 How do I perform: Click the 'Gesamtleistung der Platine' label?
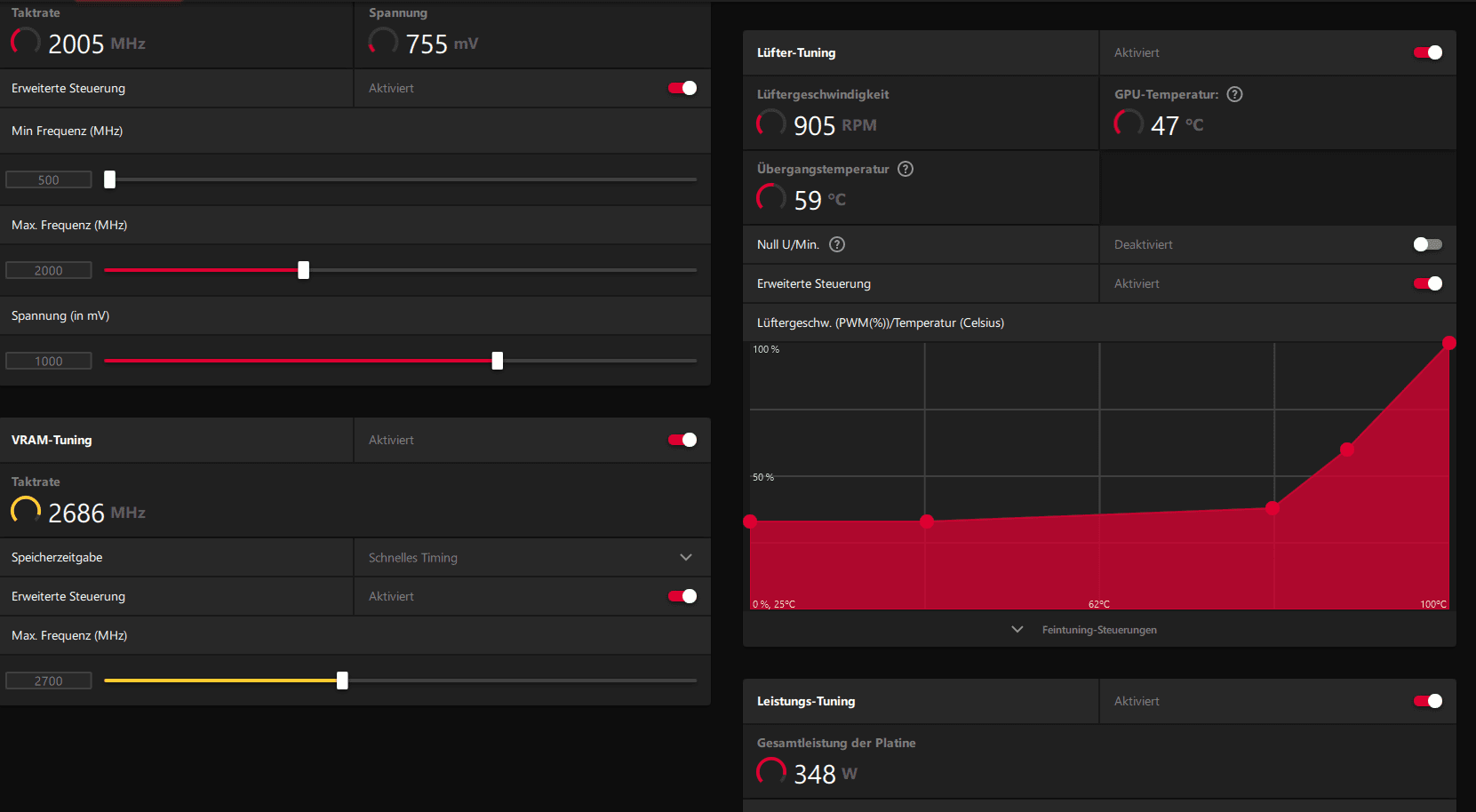tap(836, 743)
